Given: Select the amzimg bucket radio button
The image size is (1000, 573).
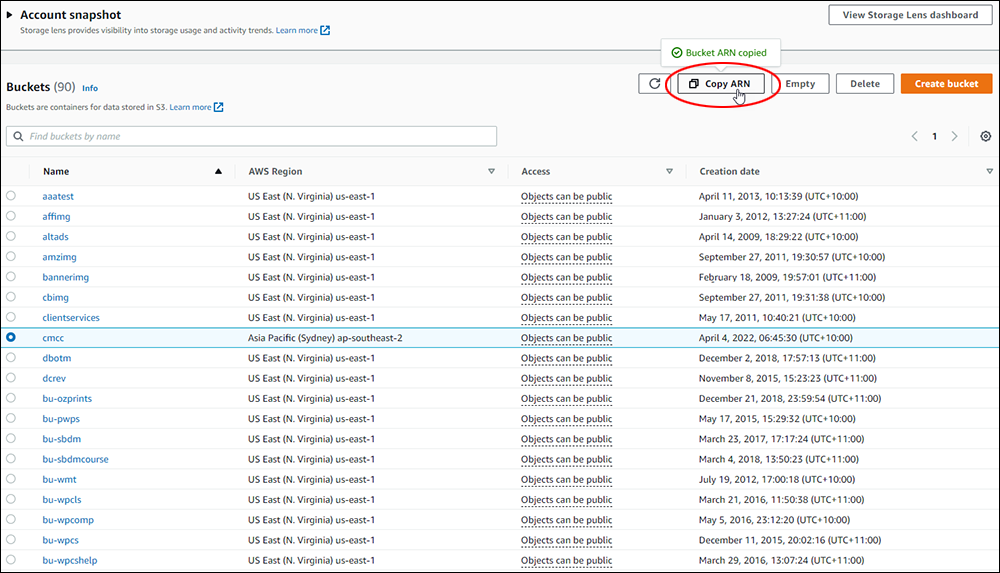Looking at the screenshot, I should [11, 256].
